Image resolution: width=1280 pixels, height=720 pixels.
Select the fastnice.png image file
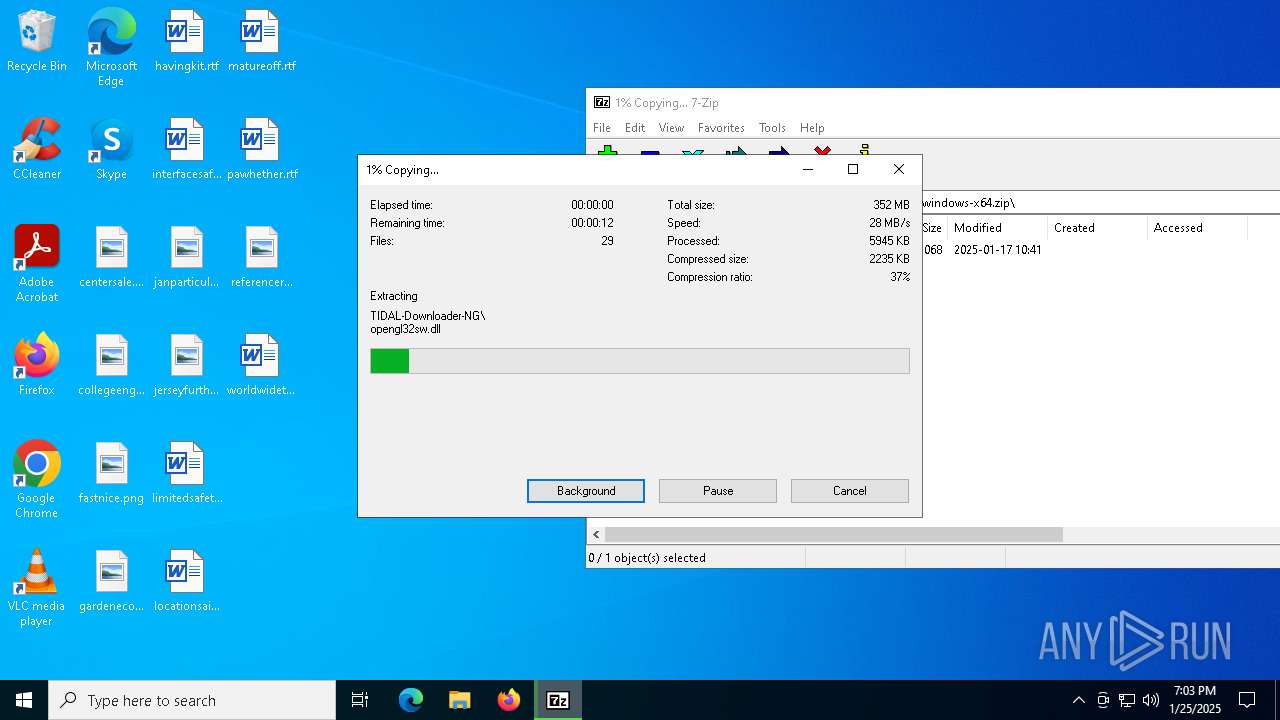tap(111, 473)
